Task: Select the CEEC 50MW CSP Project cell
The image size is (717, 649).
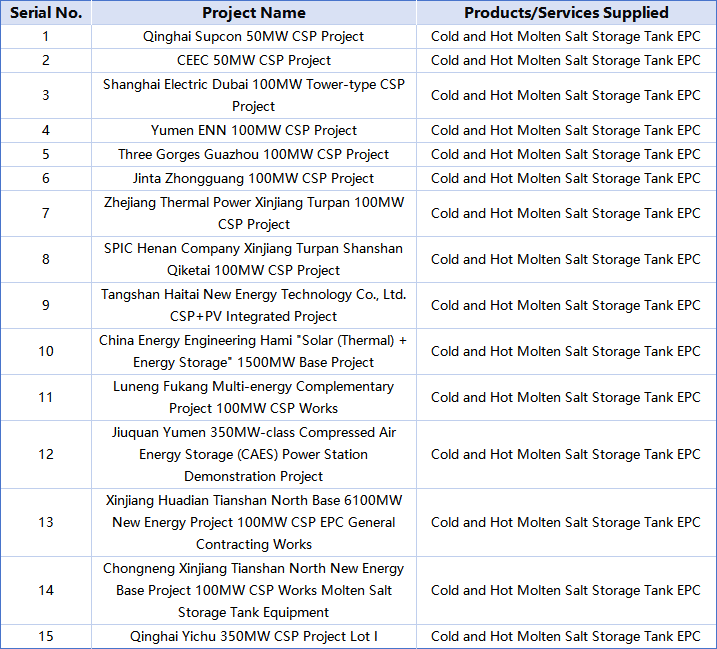Action: (x=254, y=60)
